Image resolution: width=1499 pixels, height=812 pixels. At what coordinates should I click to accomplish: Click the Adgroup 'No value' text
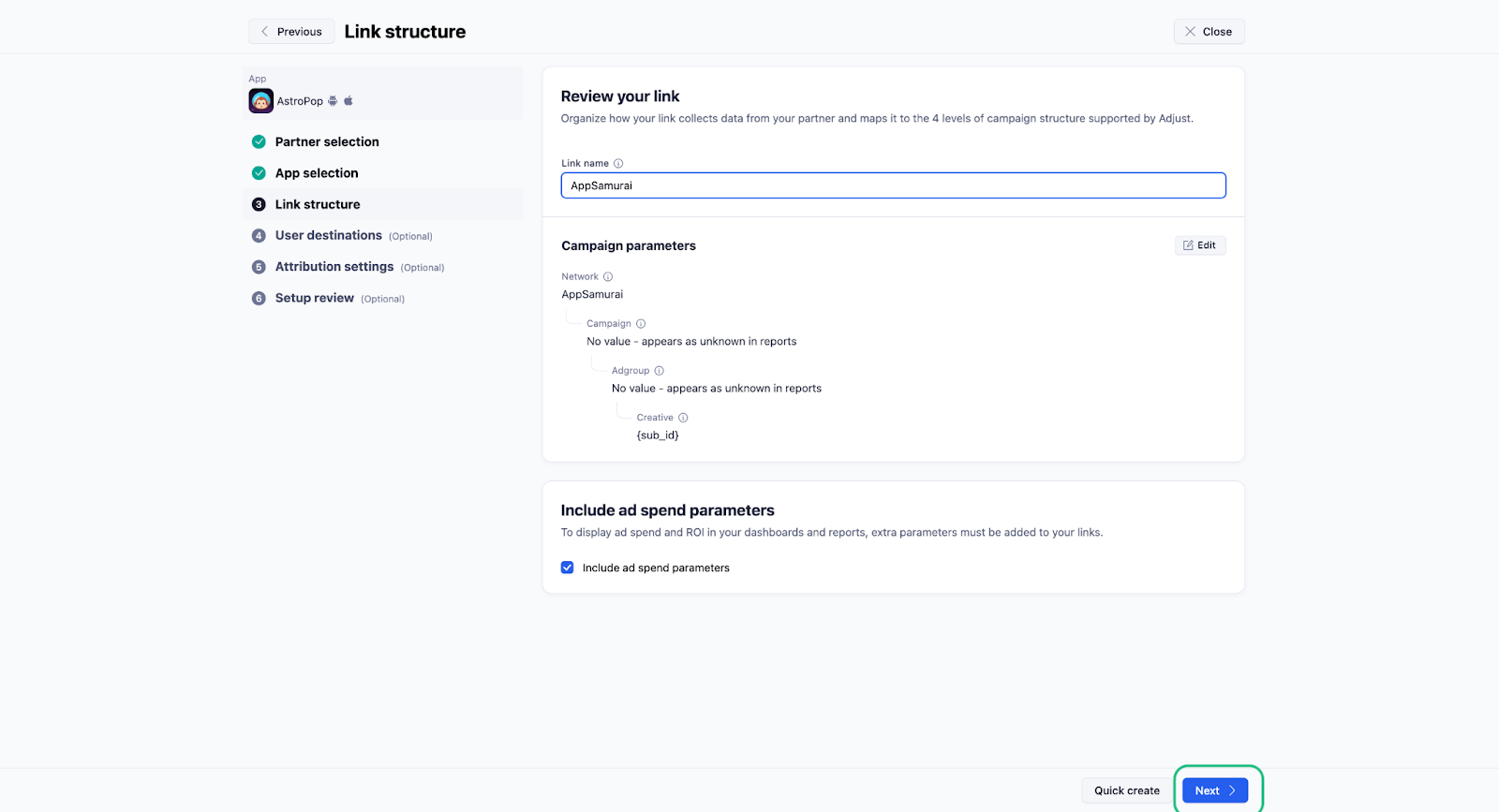click(x=717, y=389)
